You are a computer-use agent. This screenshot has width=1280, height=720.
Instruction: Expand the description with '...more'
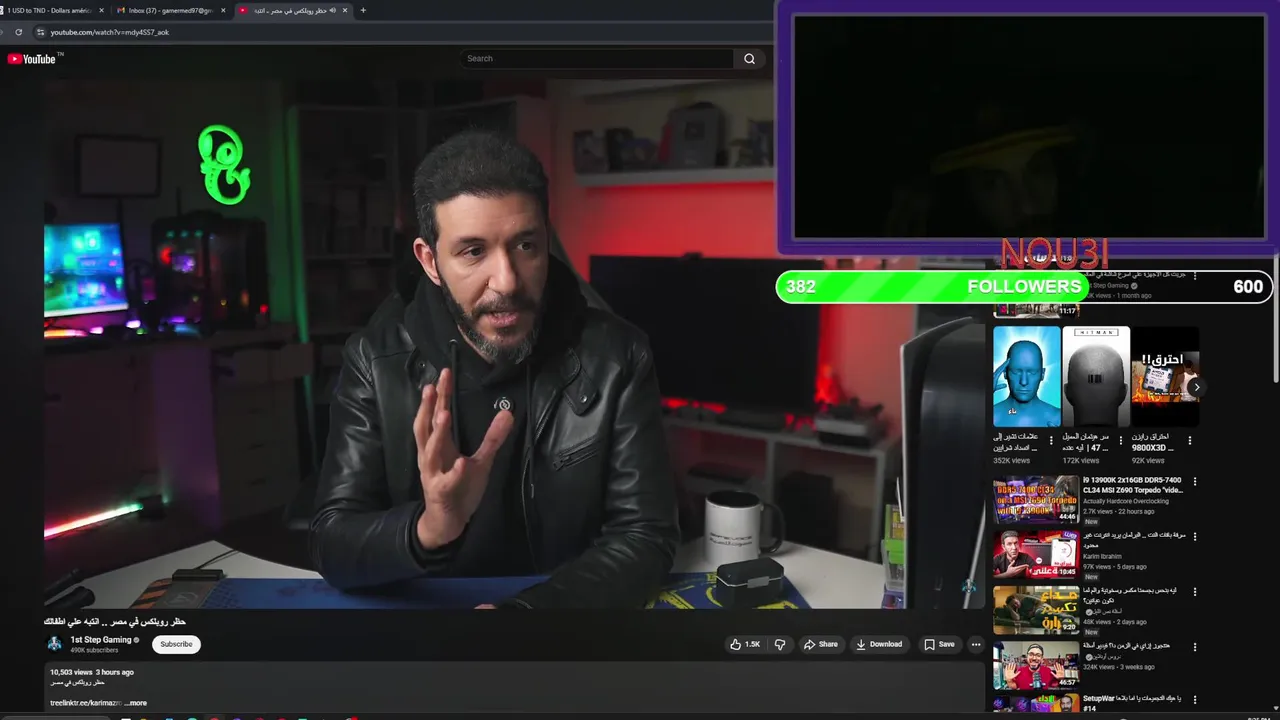(x=136, y=703)
